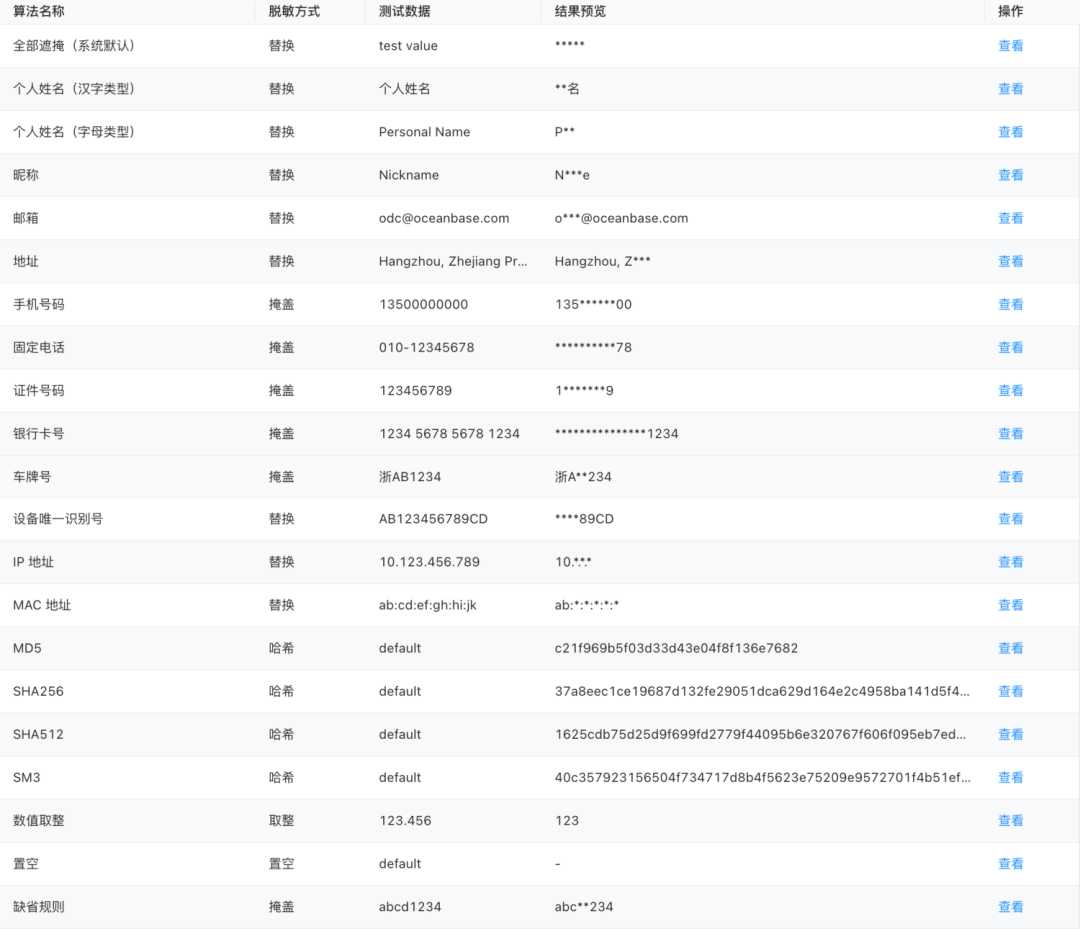Click the 算法名称 column header
The image size is (1080, 929).
pyautogui.click(x=39, y=11)
